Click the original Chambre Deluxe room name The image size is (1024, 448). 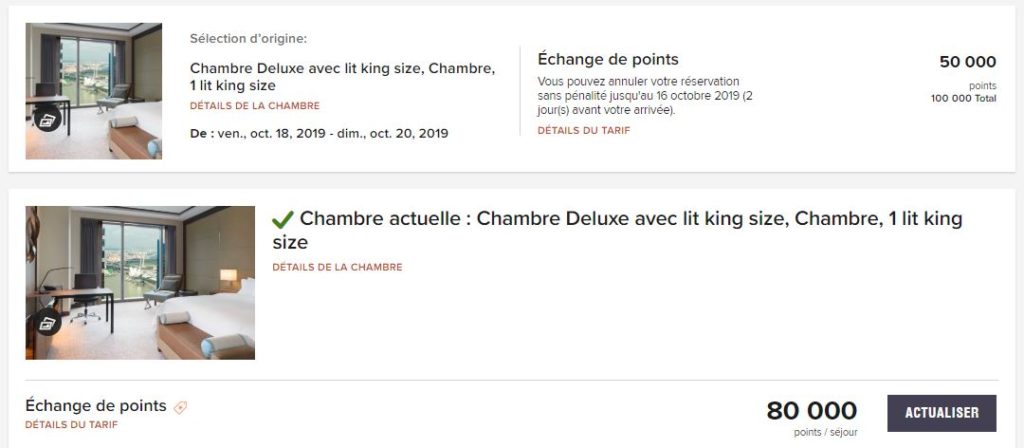(x=342, y=77)
